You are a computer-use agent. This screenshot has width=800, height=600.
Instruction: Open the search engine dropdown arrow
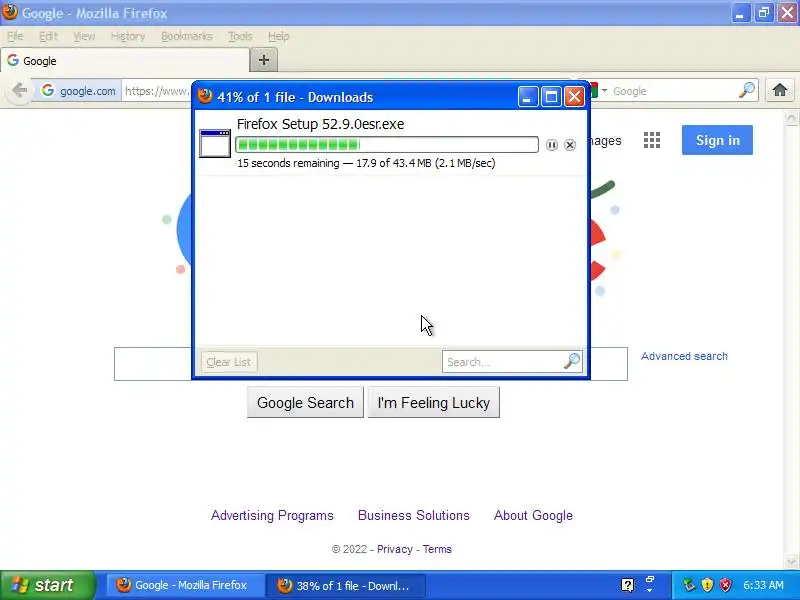pos(604,90)
